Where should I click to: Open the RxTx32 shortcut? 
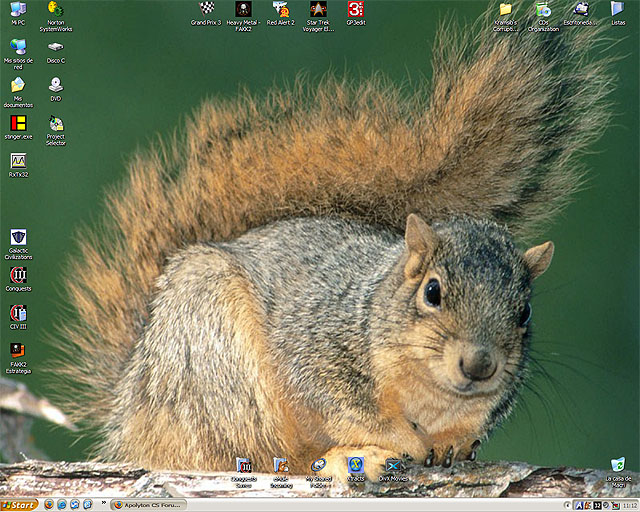tap(18, 161)
